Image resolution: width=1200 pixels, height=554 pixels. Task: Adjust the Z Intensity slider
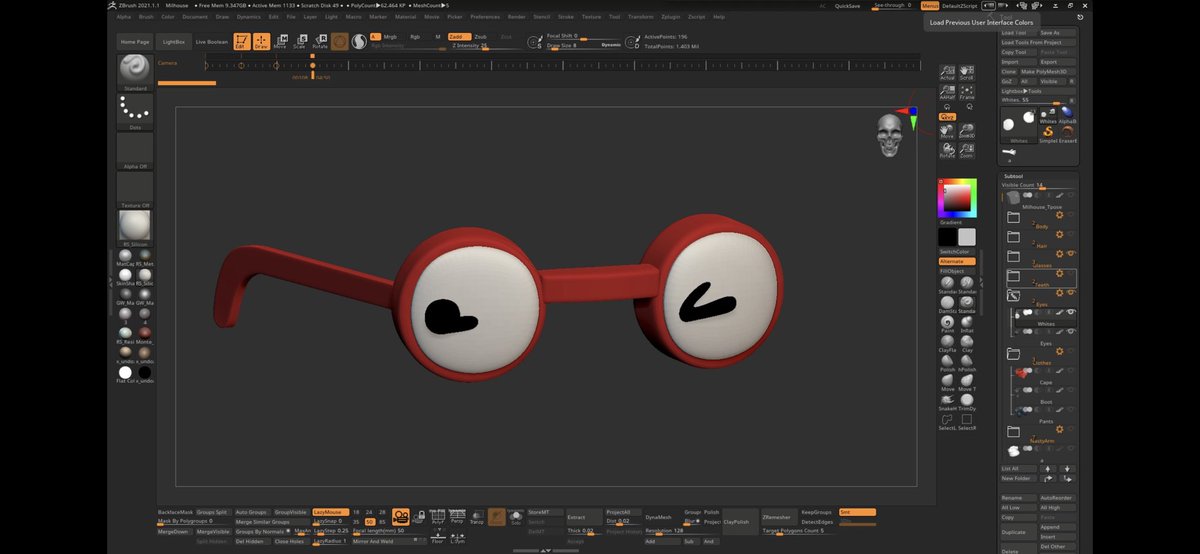click(485, 45)
